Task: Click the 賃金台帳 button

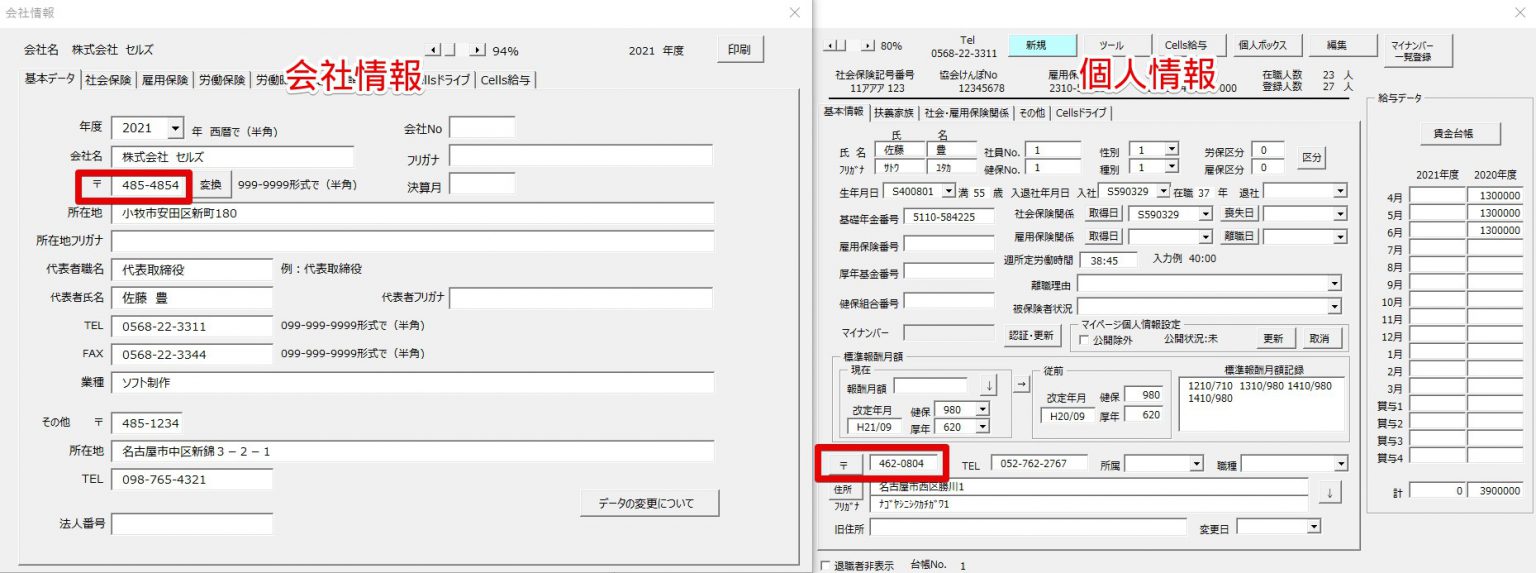Action: click(x=1459, y=133)
